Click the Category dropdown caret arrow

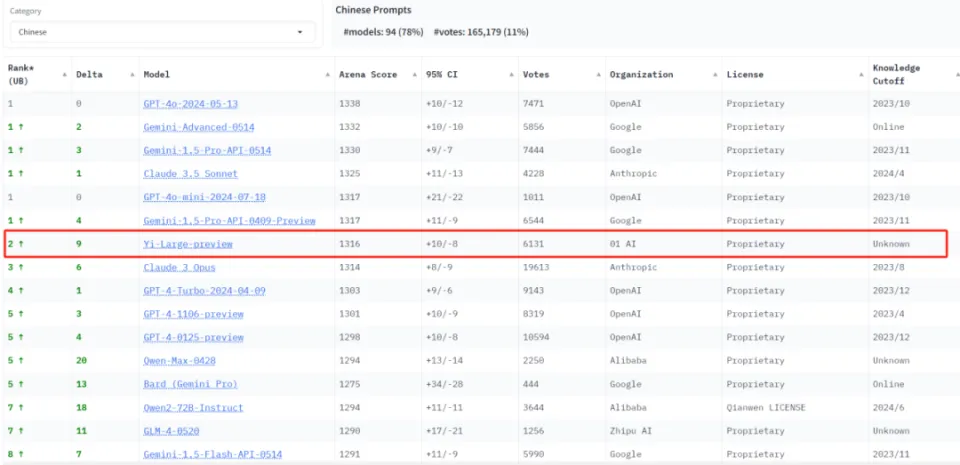point(299,32)
